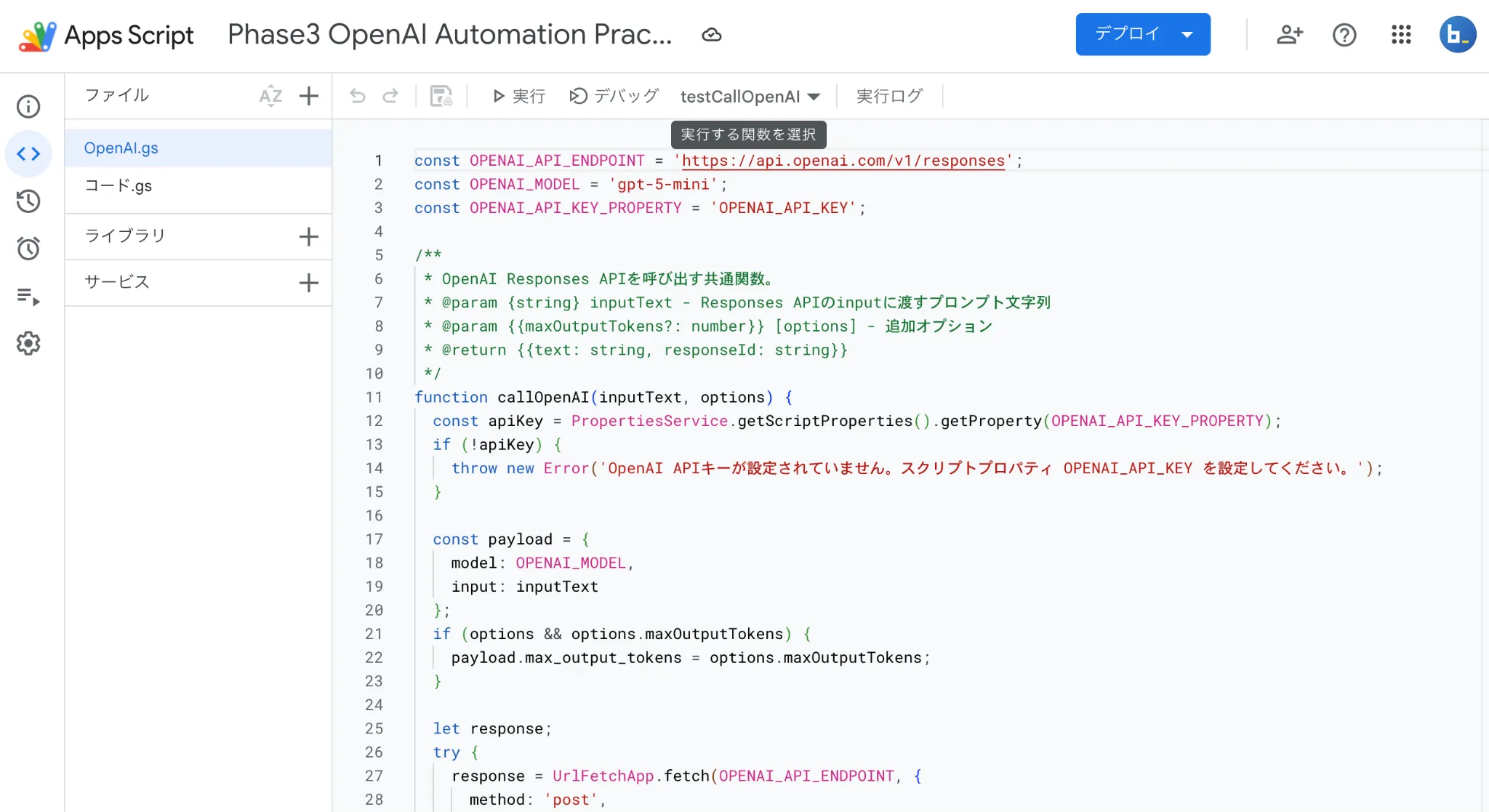Run the selected function with 実行
Image resolution: width=1489 pixels, height=812 pixels.
point(518,96)
